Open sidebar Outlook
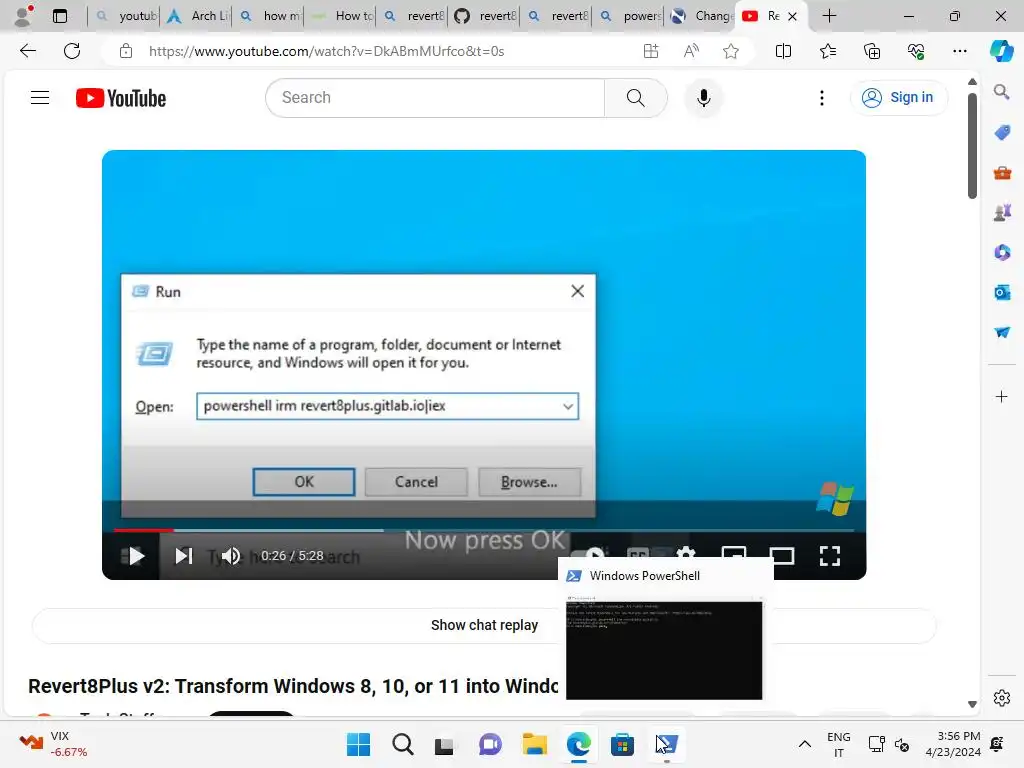Screen dimensions: 1024x768 pos(1002,293)
